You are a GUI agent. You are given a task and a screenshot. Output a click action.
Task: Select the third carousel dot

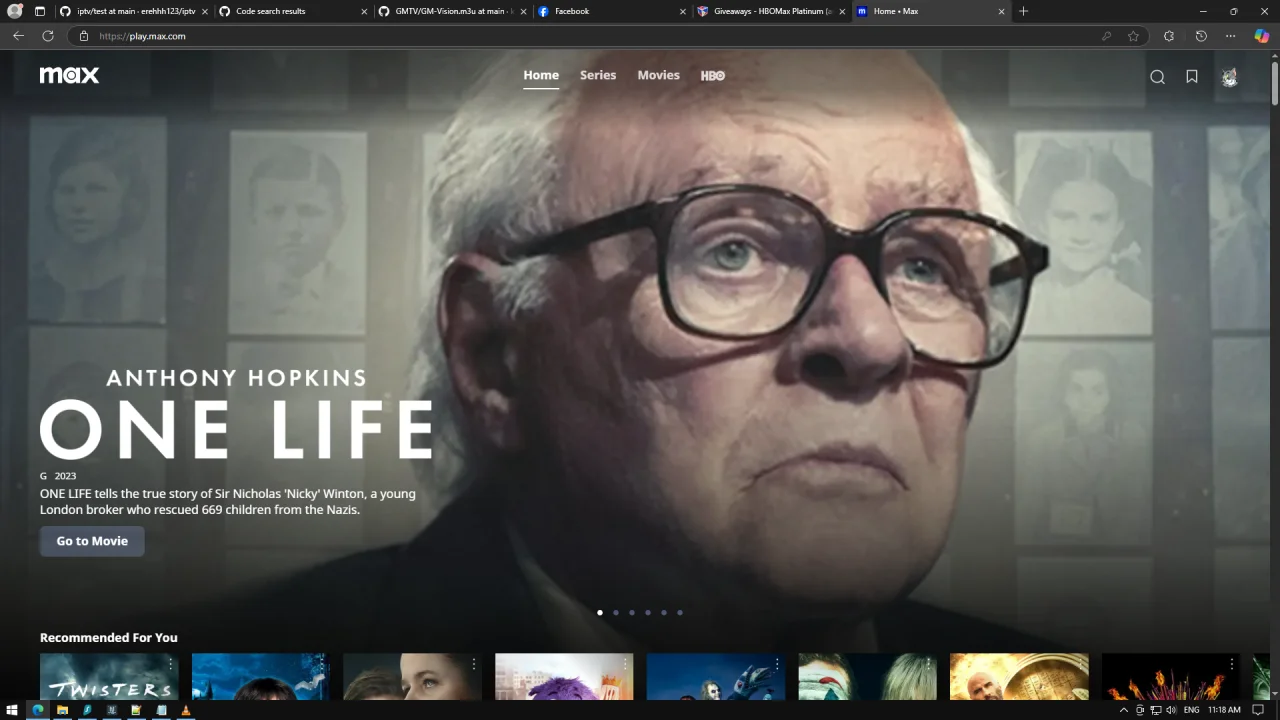tap(632, 612)
